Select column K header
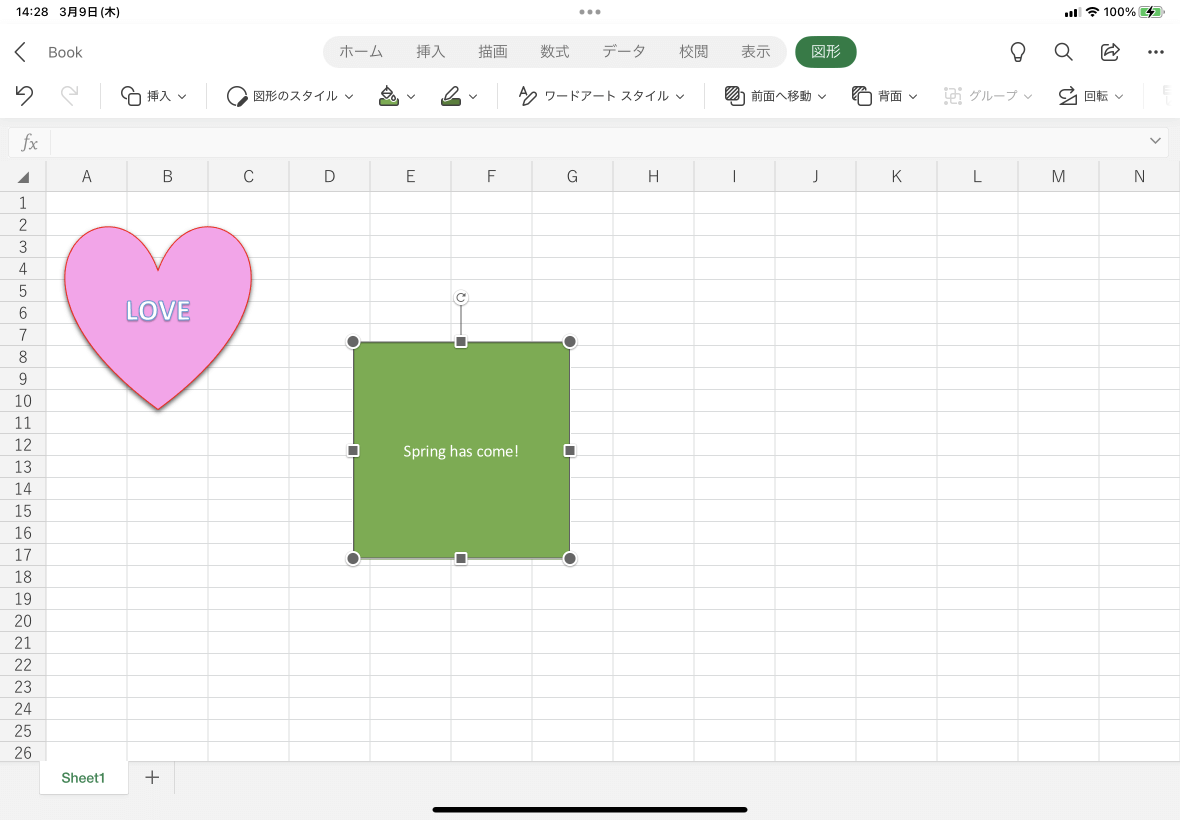Viewport: 1180px width, 820px height. 896,176
